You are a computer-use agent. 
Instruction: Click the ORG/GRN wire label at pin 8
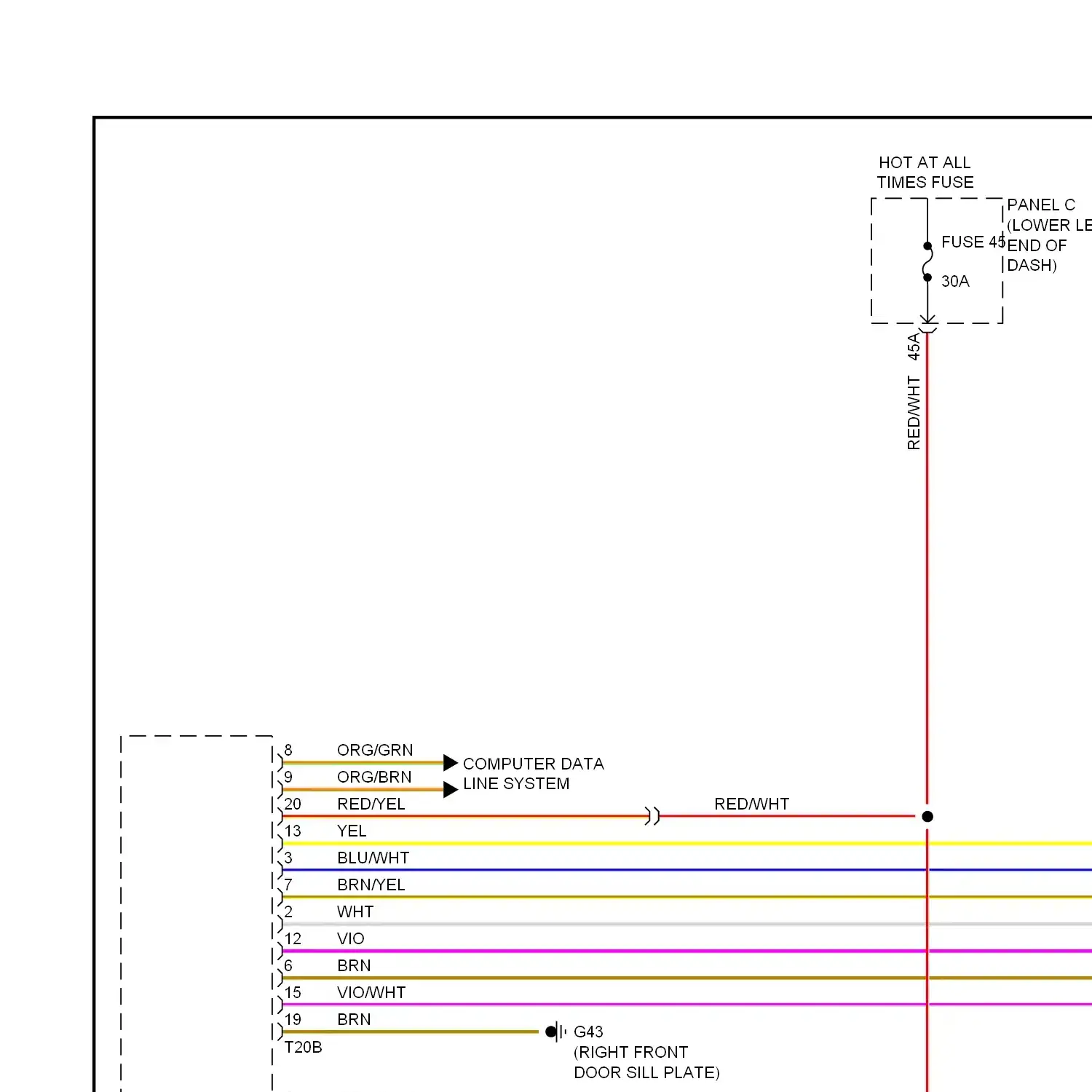375,750
